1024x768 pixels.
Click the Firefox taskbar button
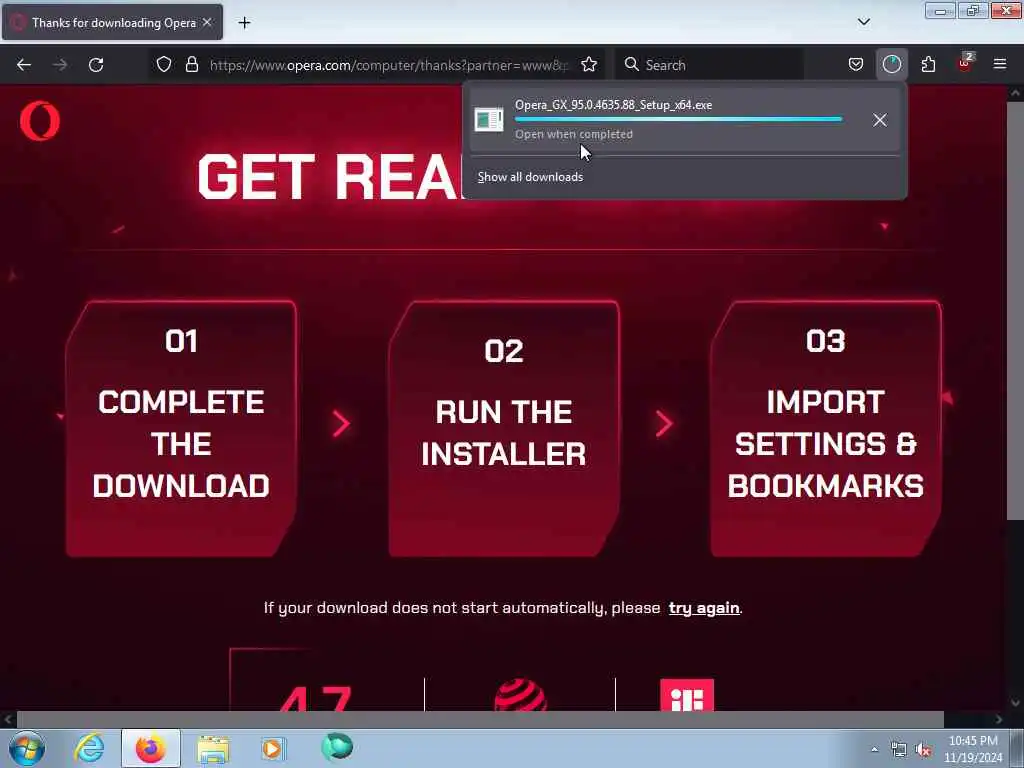[x=150, y=748]
